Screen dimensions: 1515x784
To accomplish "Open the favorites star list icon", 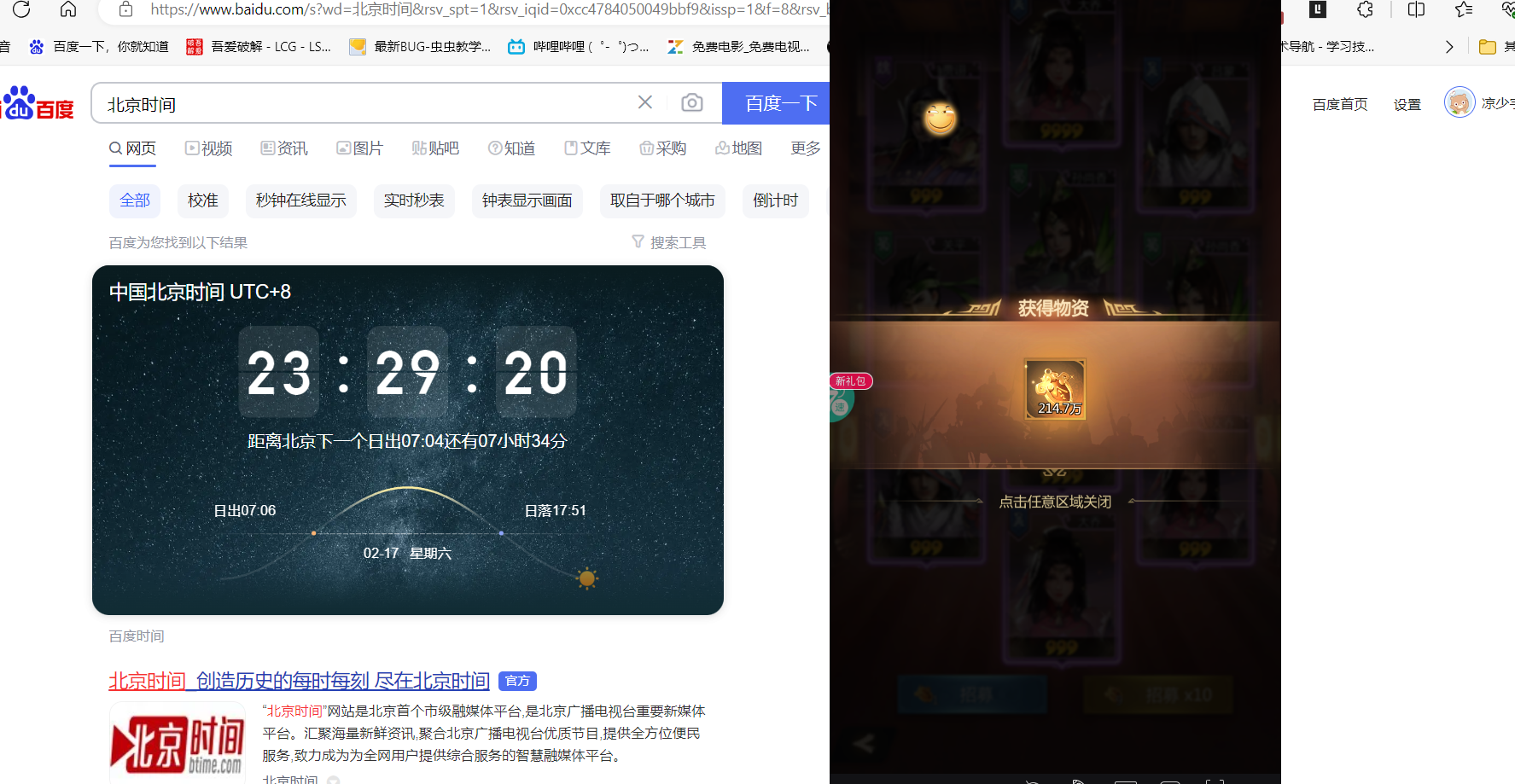I will click(x=1464, y=9).
